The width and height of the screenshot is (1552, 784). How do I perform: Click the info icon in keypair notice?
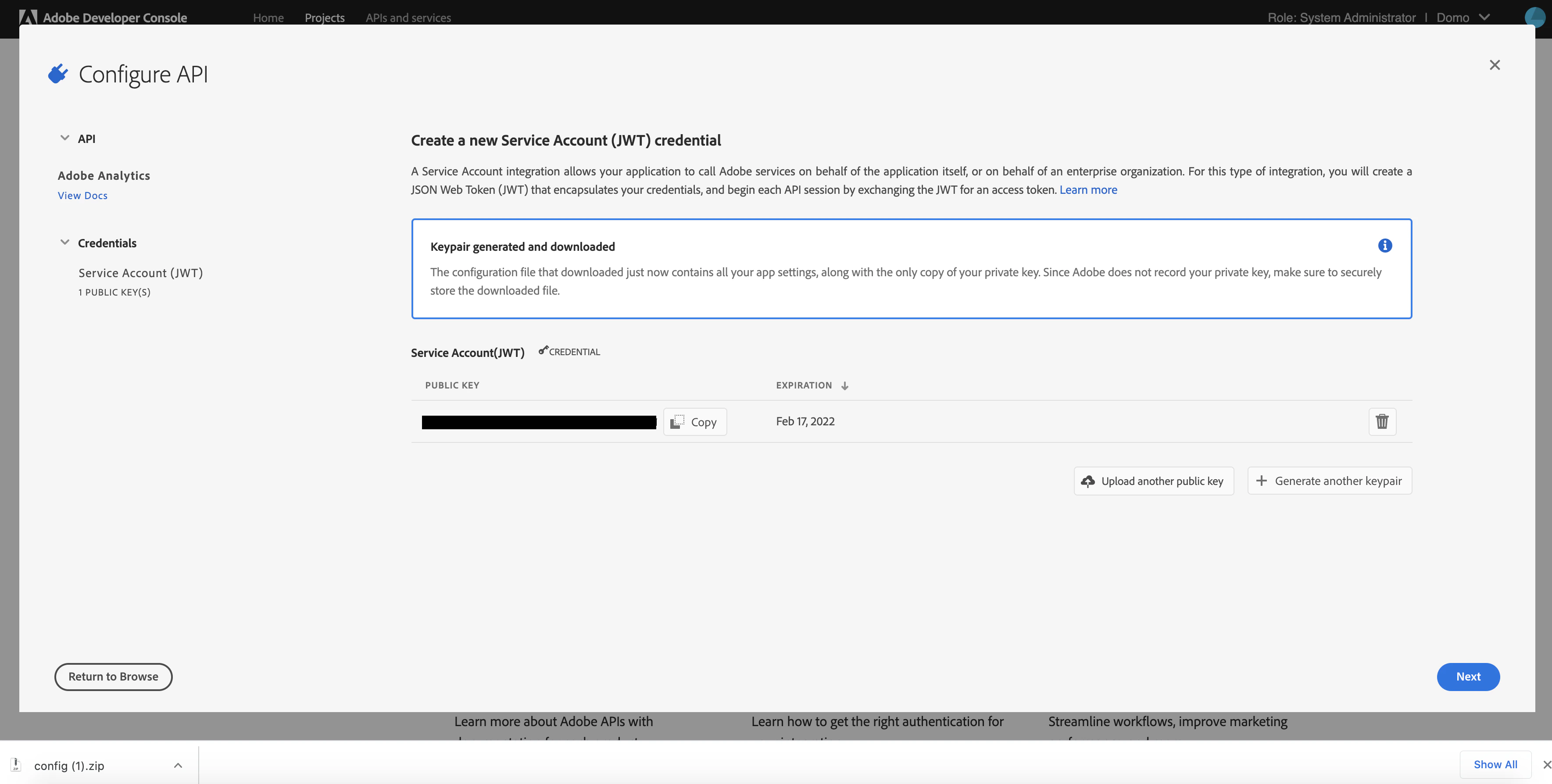(1384, 246)
